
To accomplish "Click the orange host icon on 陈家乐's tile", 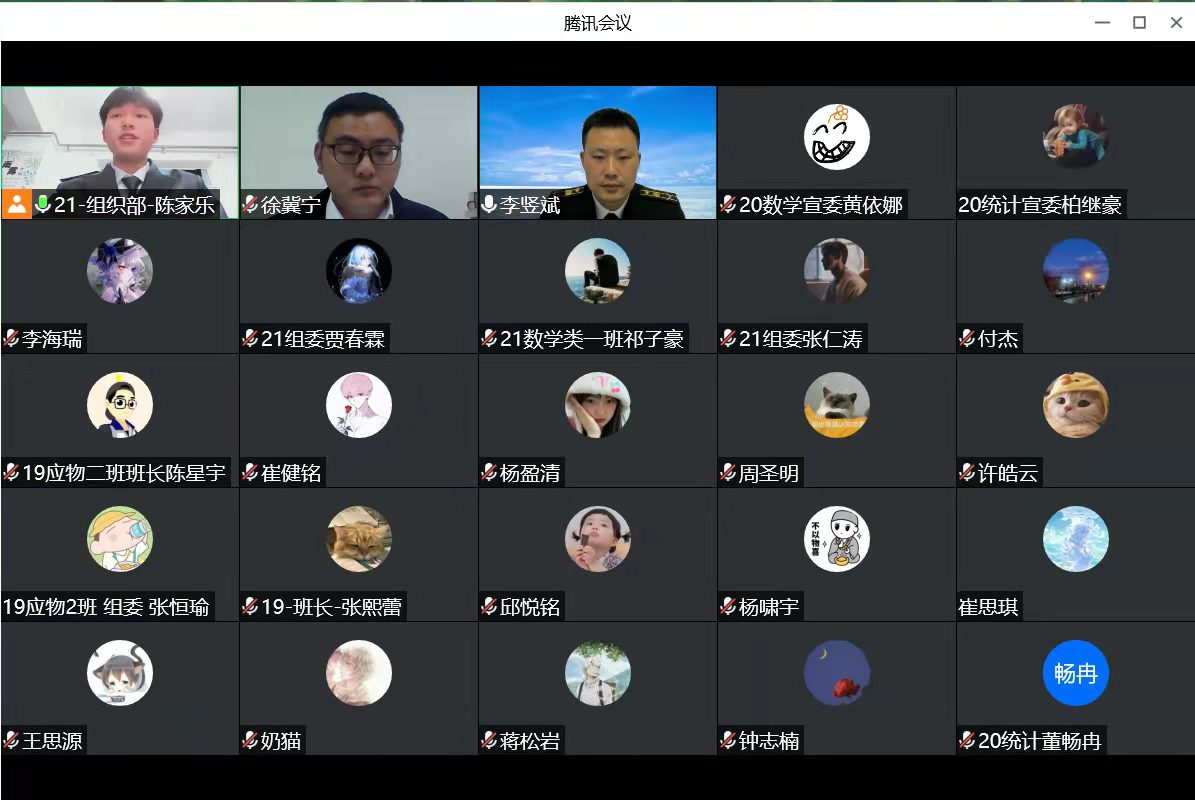I will pos(16,205).
